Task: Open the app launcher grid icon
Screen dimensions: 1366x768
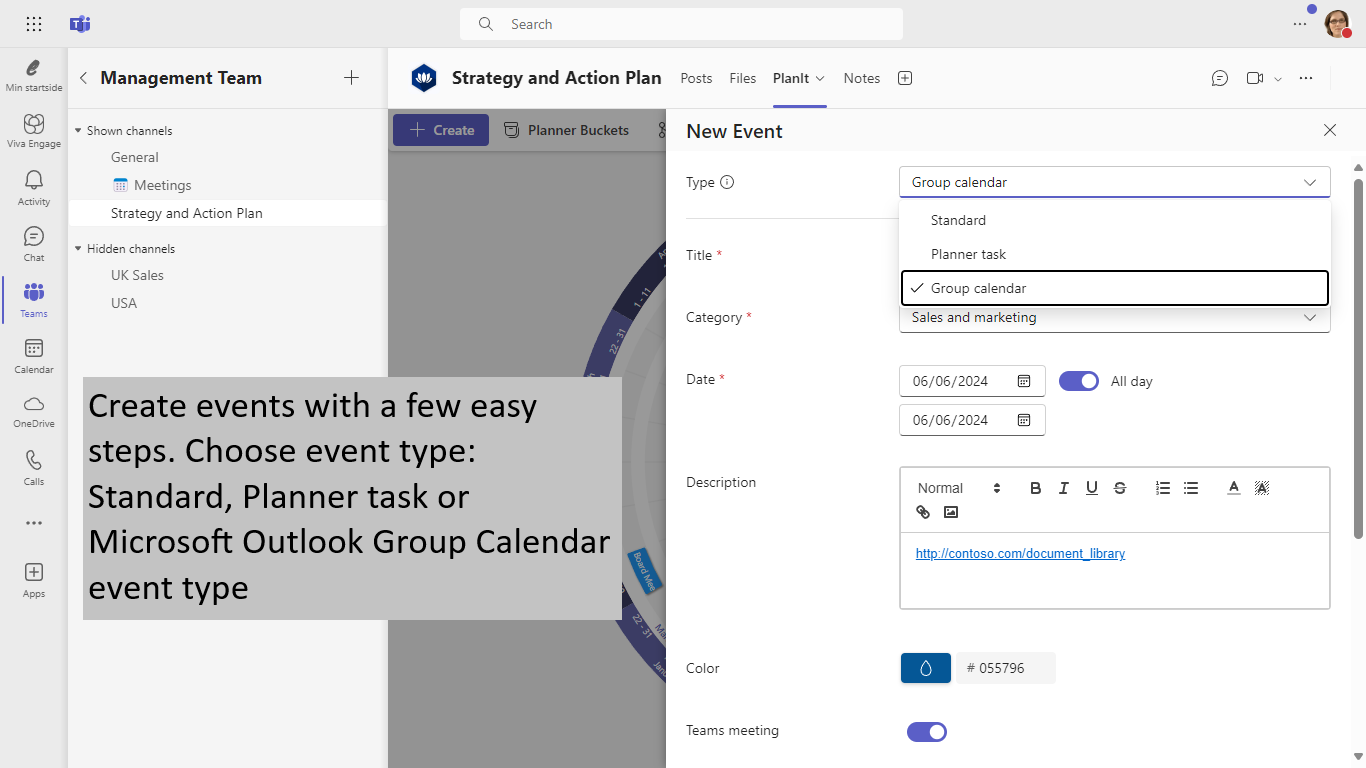Action: 34,24
